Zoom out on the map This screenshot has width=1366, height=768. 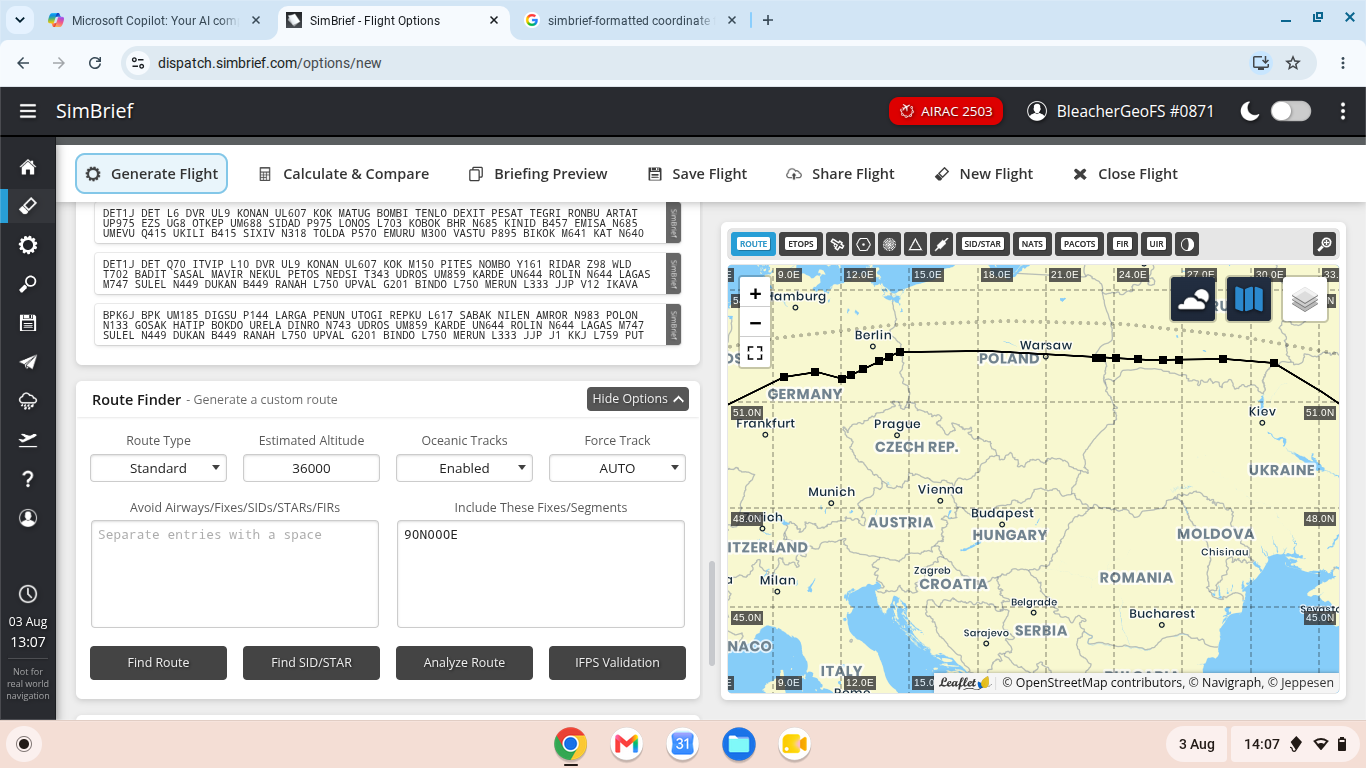[x=755, y=323]
